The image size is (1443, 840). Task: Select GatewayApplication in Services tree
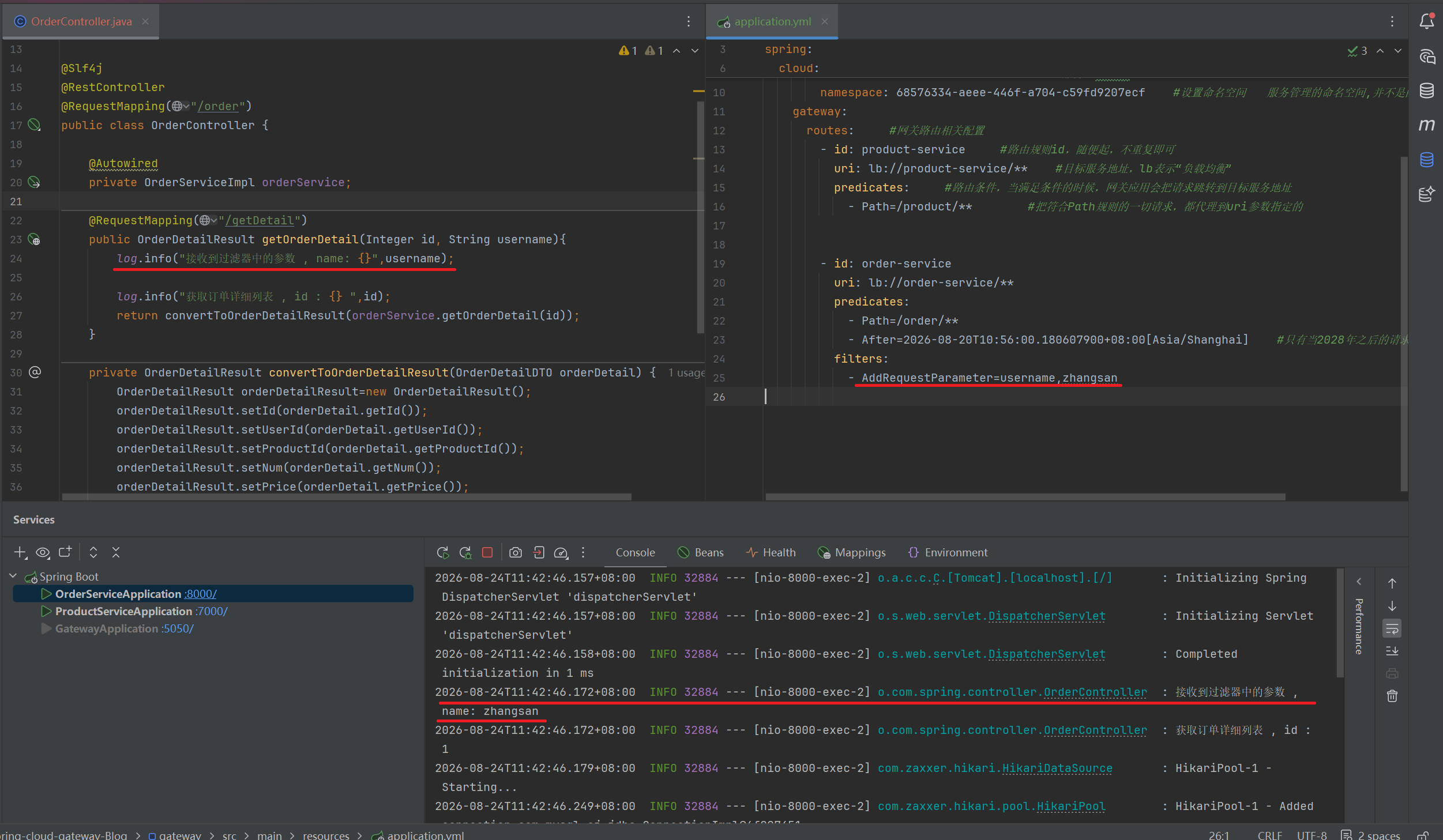coord(107,628)
